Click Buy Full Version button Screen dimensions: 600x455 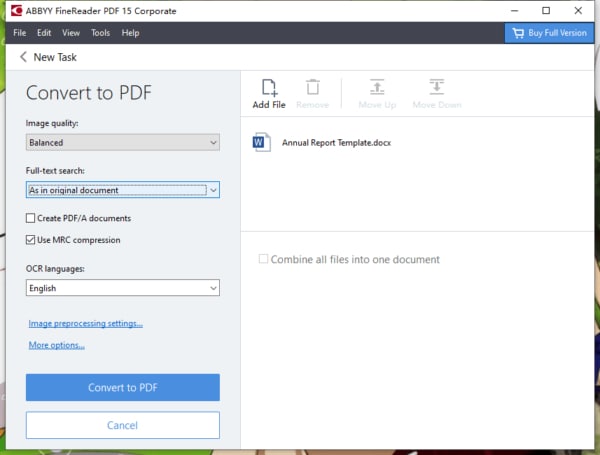point(549,33)
